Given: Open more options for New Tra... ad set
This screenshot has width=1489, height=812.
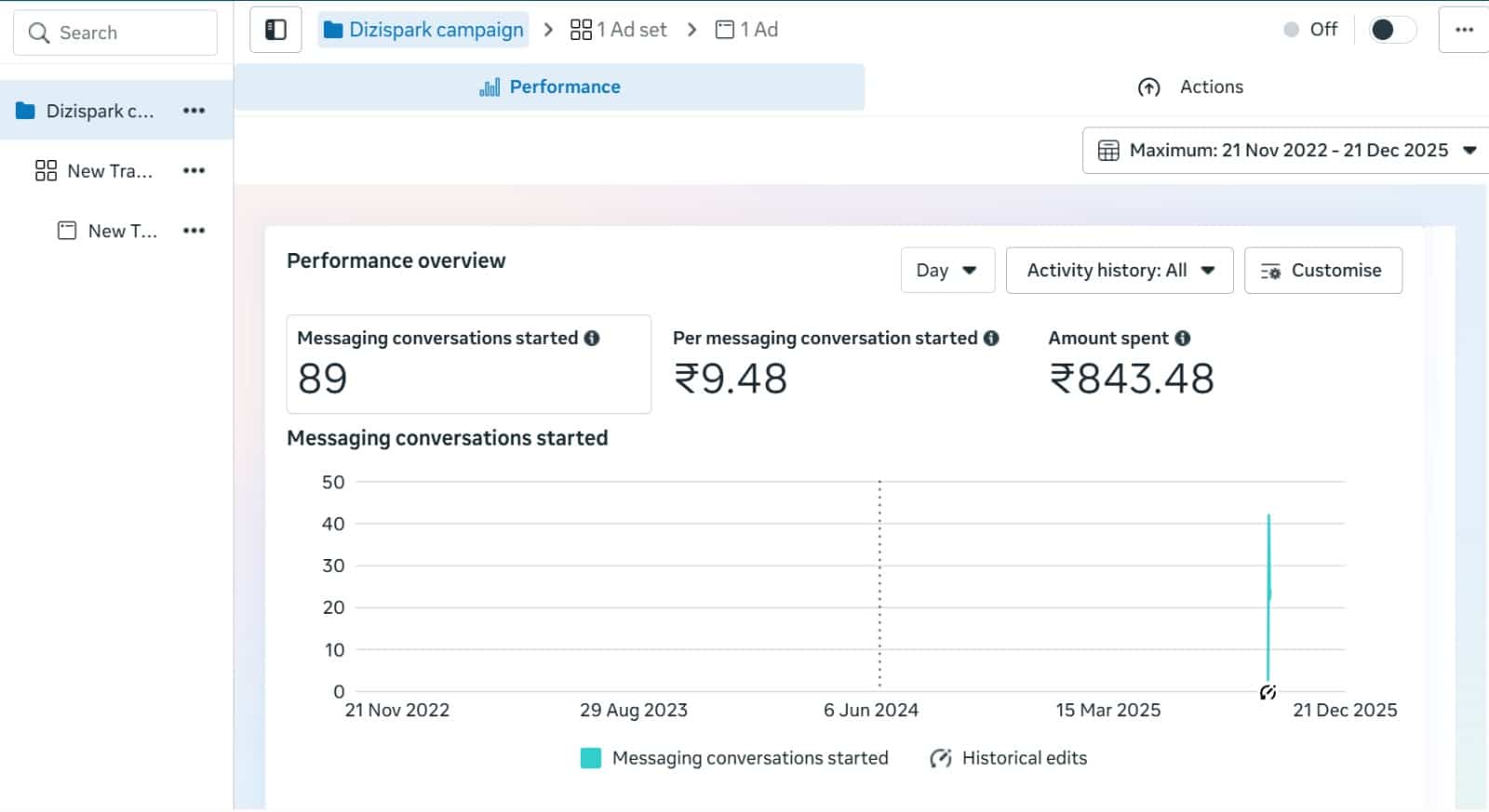Looking at the screenshot, I should [194, 171].
